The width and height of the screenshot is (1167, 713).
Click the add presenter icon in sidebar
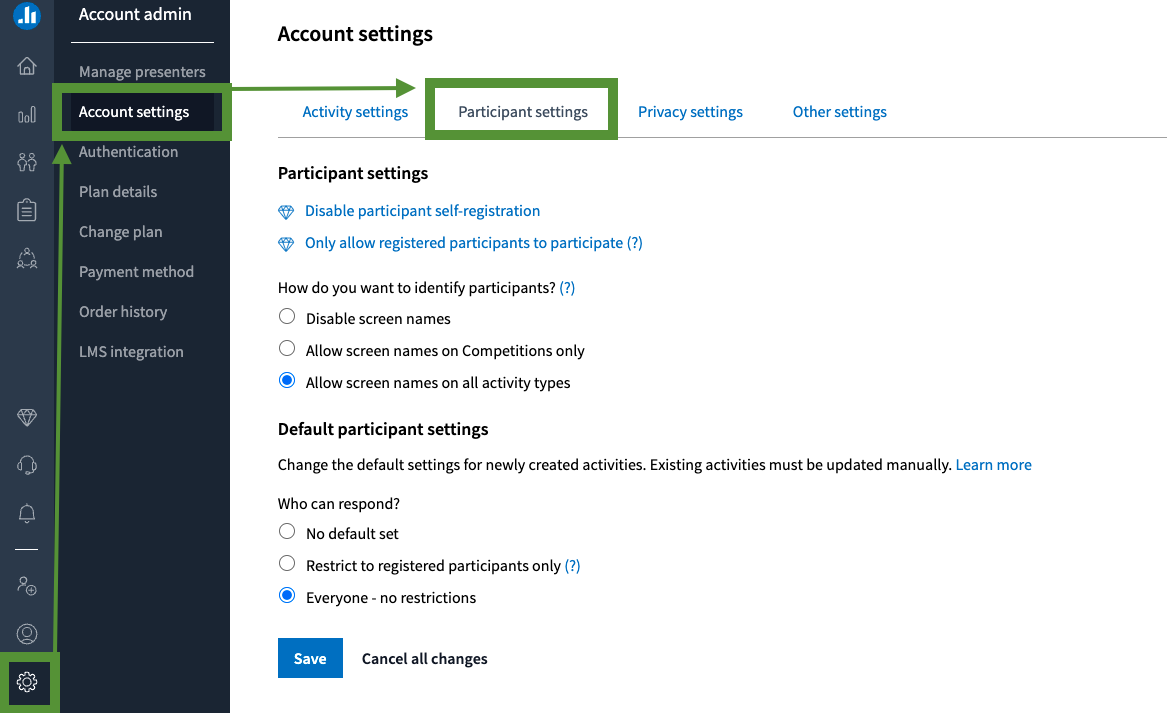coord(27,586)
